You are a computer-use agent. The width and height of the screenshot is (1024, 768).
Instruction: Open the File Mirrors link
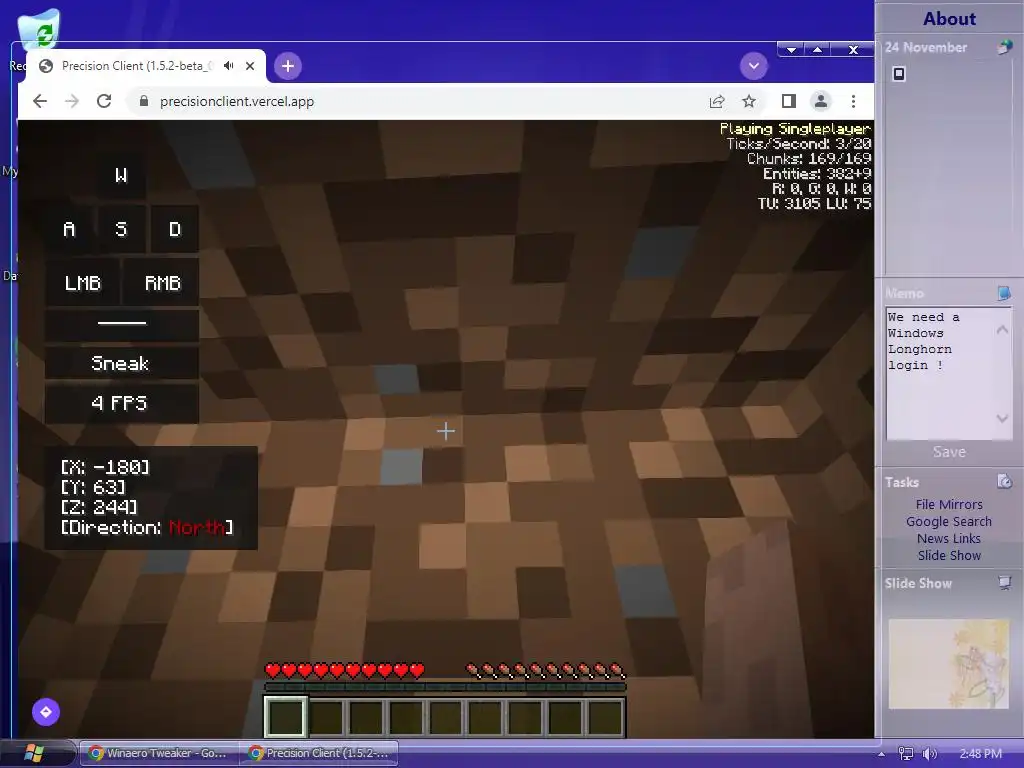tap(949, 504)
